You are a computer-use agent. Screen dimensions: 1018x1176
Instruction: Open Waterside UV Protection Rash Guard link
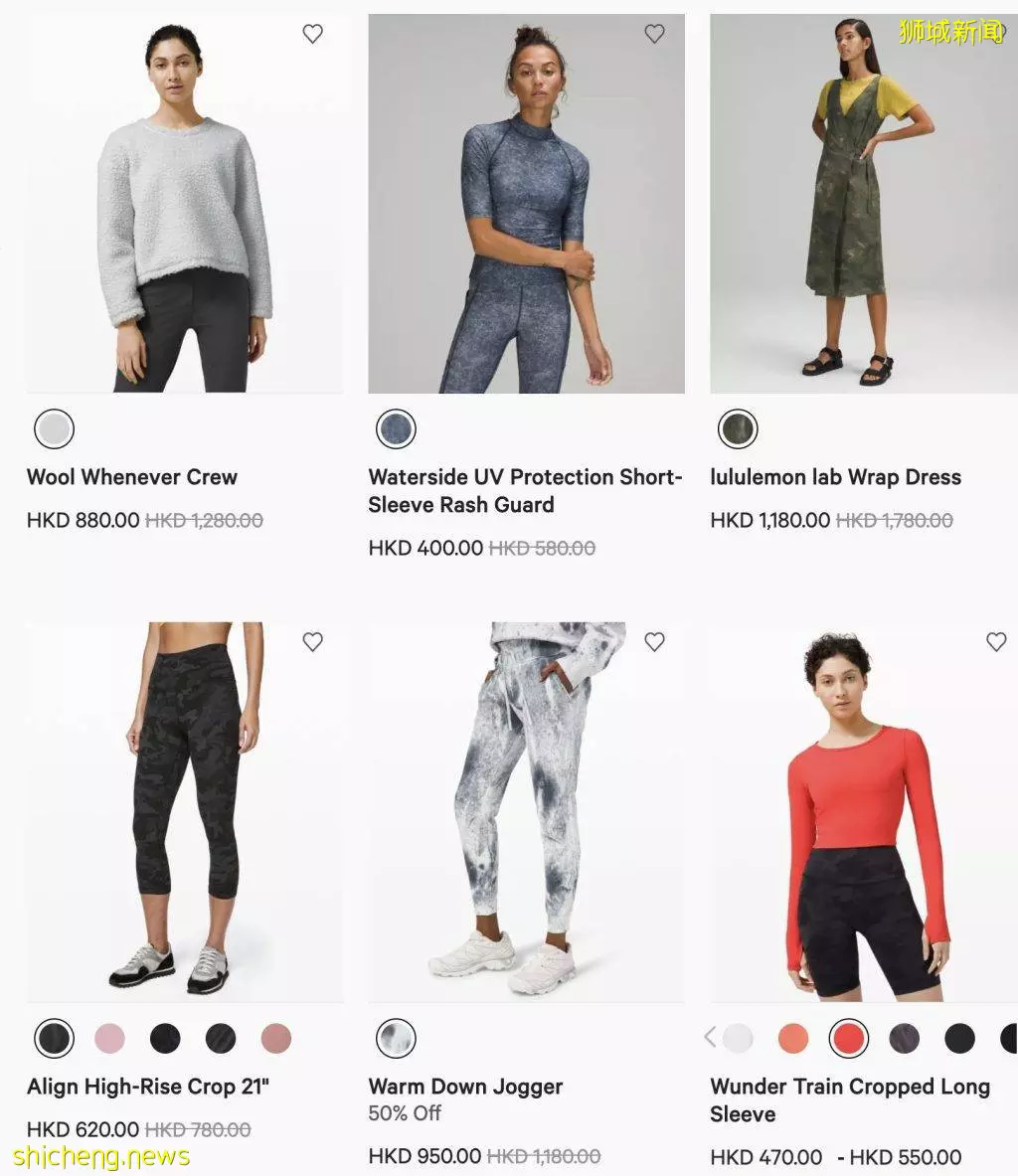point(525,490)
